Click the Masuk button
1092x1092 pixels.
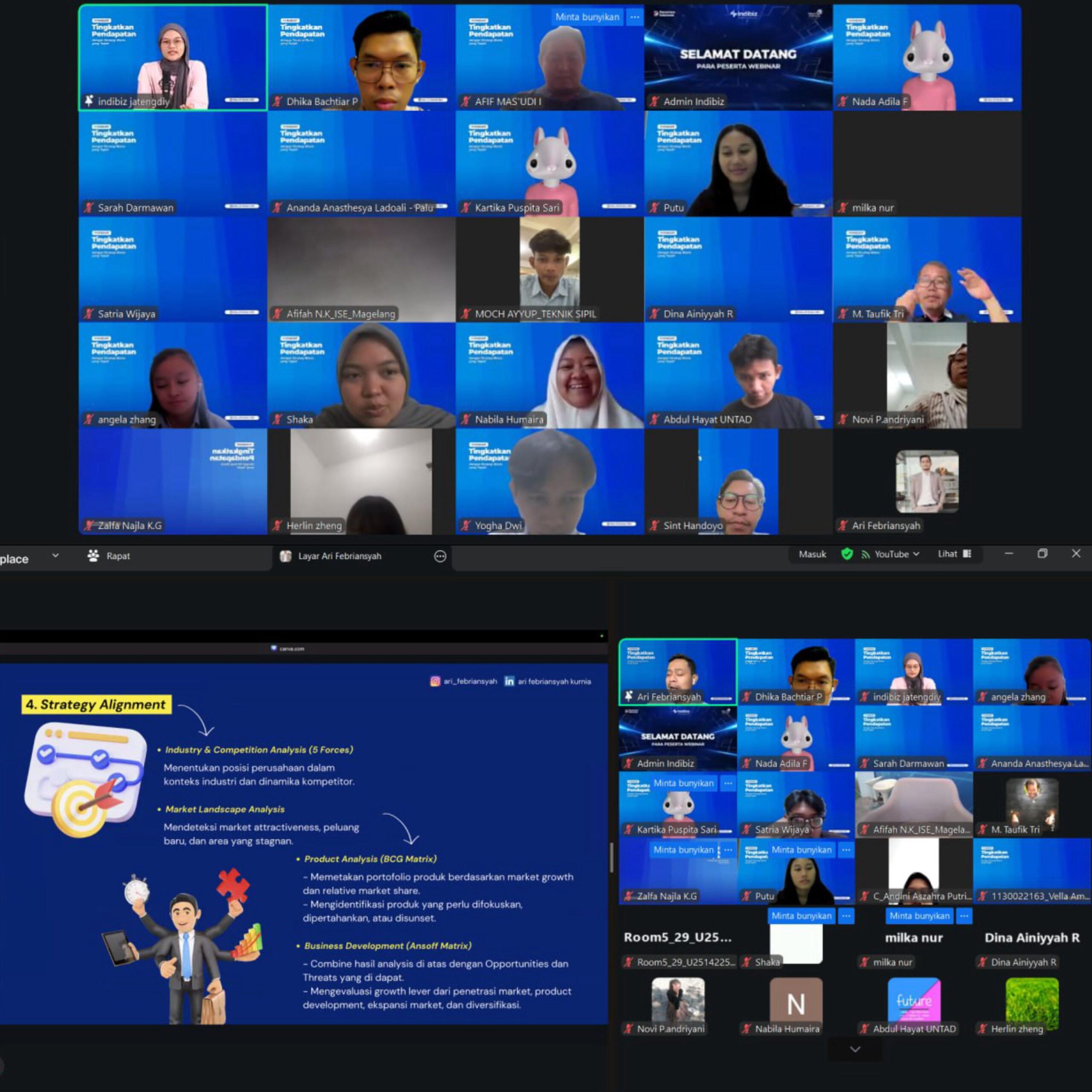[812, 554]
